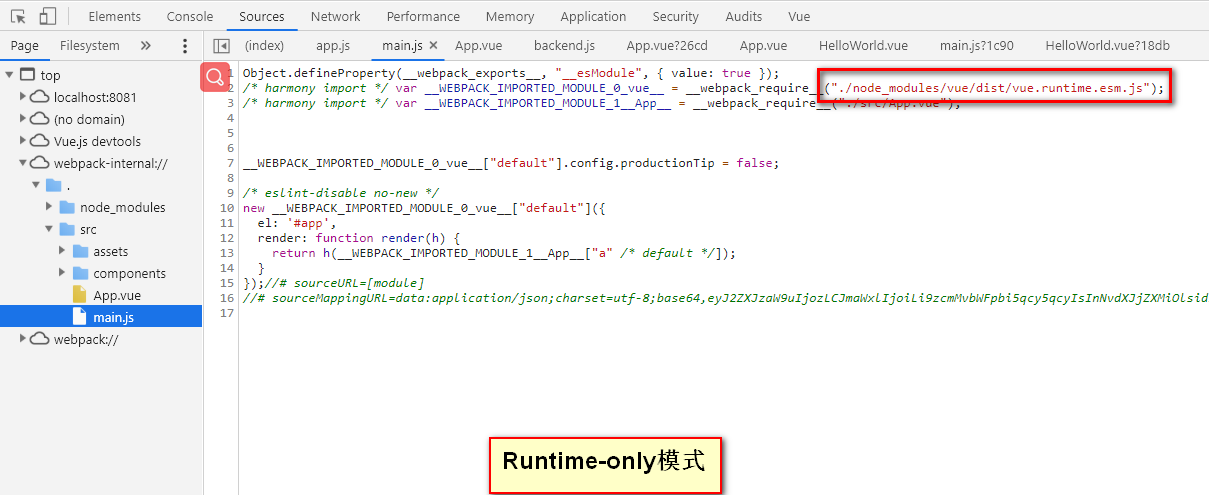Click the assets folder icon
The image size is (1209, 495).
[x=81, y=251]
